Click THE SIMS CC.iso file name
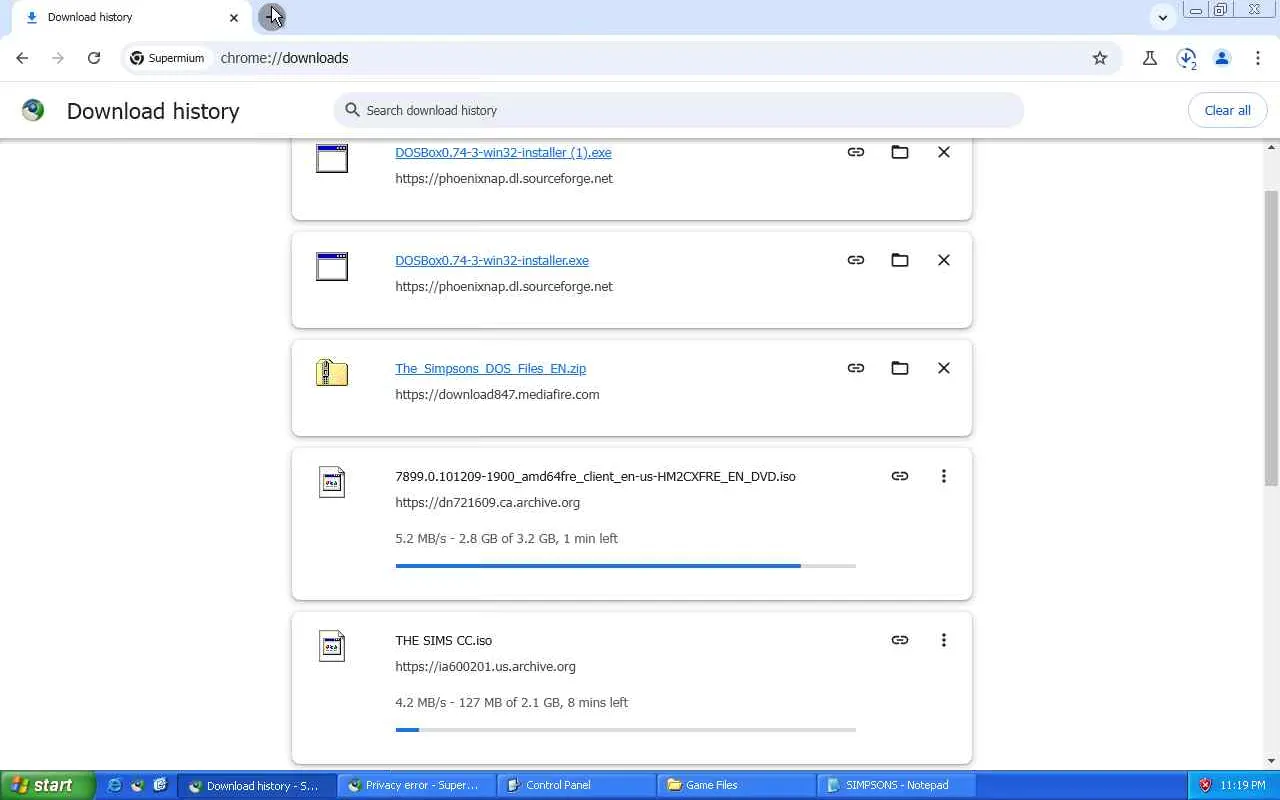This screenshot has width=1280, height=800. (443, 640)
